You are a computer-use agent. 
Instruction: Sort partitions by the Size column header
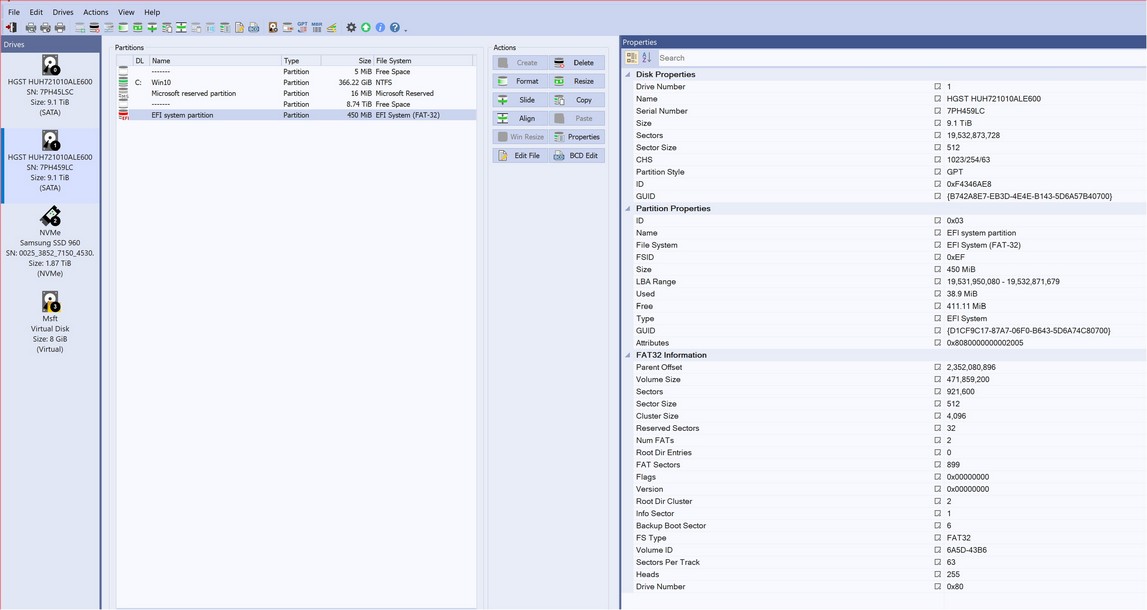tap(347, 61)
